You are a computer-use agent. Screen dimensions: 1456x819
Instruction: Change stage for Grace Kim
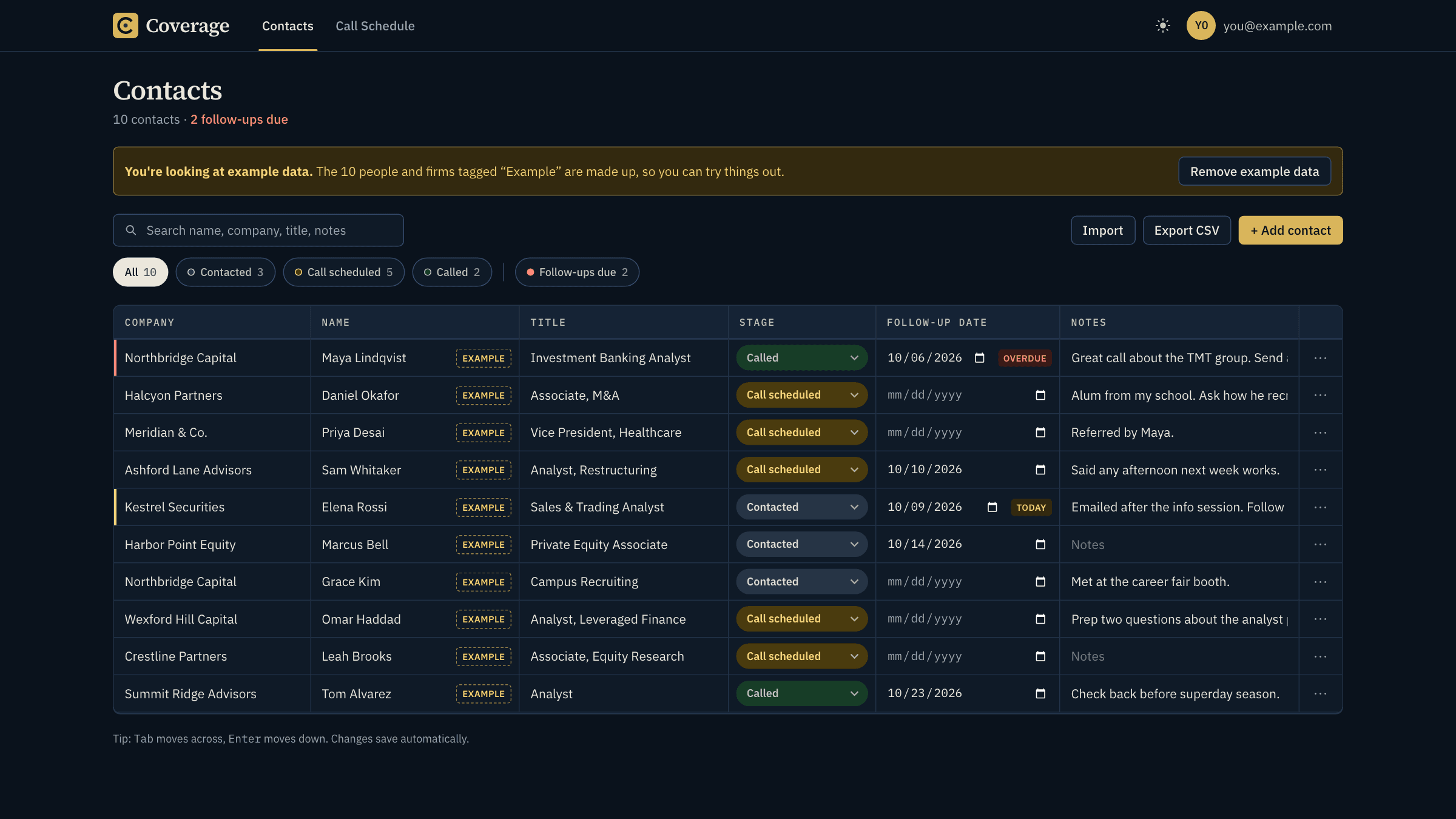802,582
